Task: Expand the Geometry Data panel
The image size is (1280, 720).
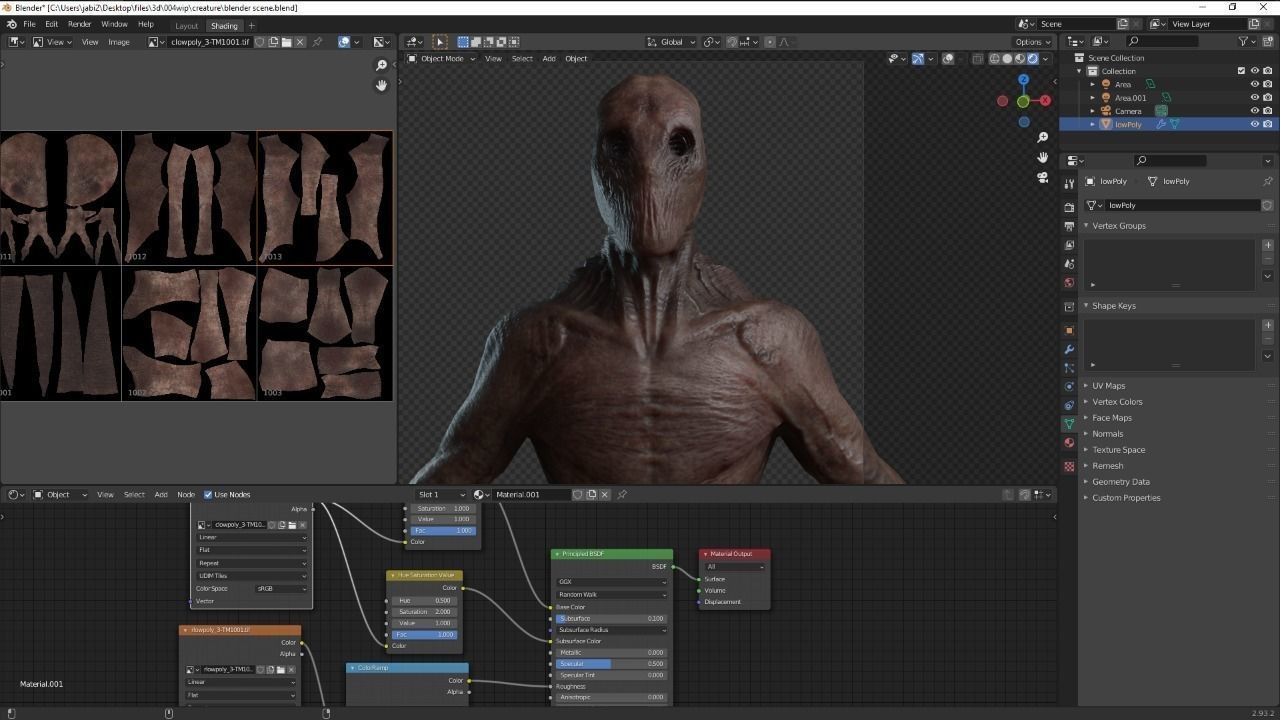Action: point(1120,481)
